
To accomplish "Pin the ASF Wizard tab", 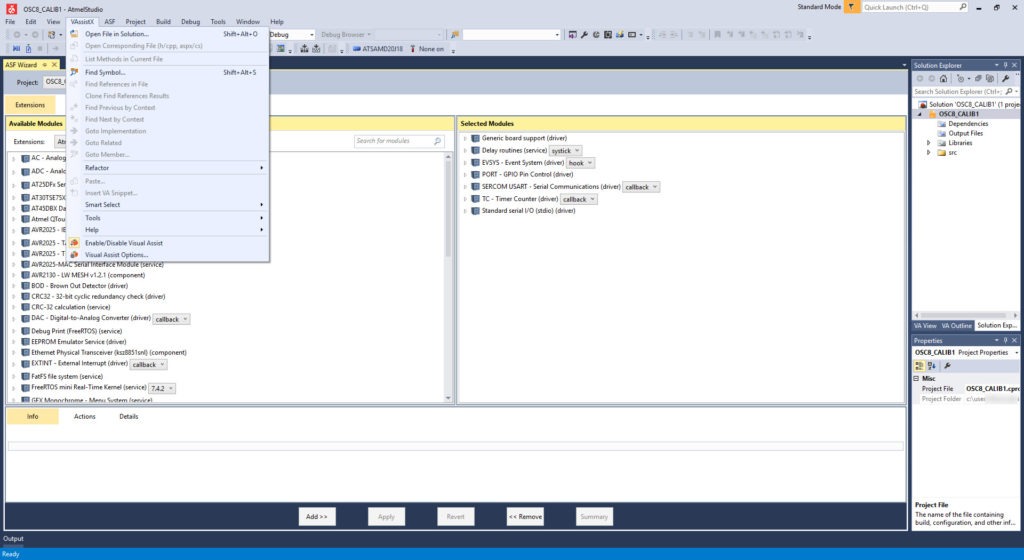I will tap(45, 65).
